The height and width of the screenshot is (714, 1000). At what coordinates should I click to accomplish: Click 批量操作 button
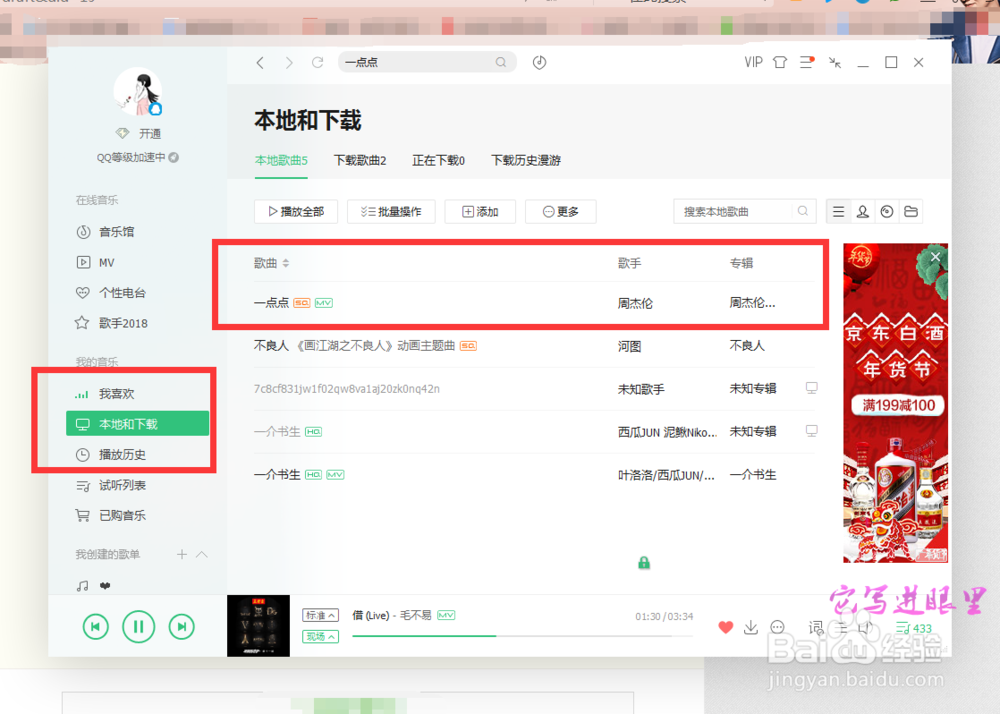(x=391, y=212)
